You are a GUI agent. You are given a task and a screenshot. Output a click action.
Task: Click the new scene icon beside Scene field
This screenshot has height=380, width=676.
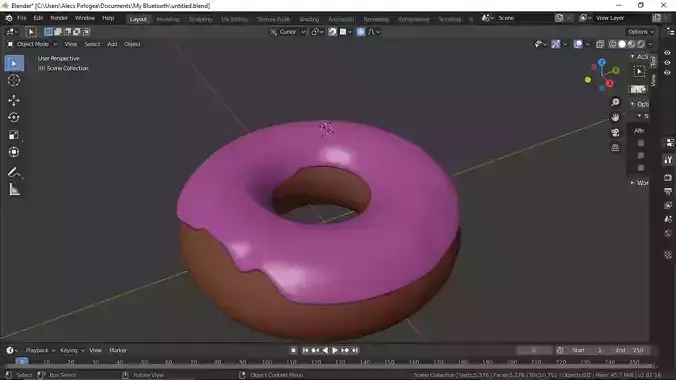(559, 18)
